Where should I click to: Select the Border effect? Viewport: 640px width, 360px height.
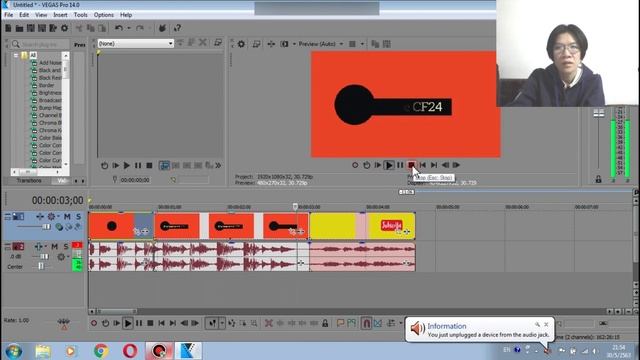pos(46,85)
